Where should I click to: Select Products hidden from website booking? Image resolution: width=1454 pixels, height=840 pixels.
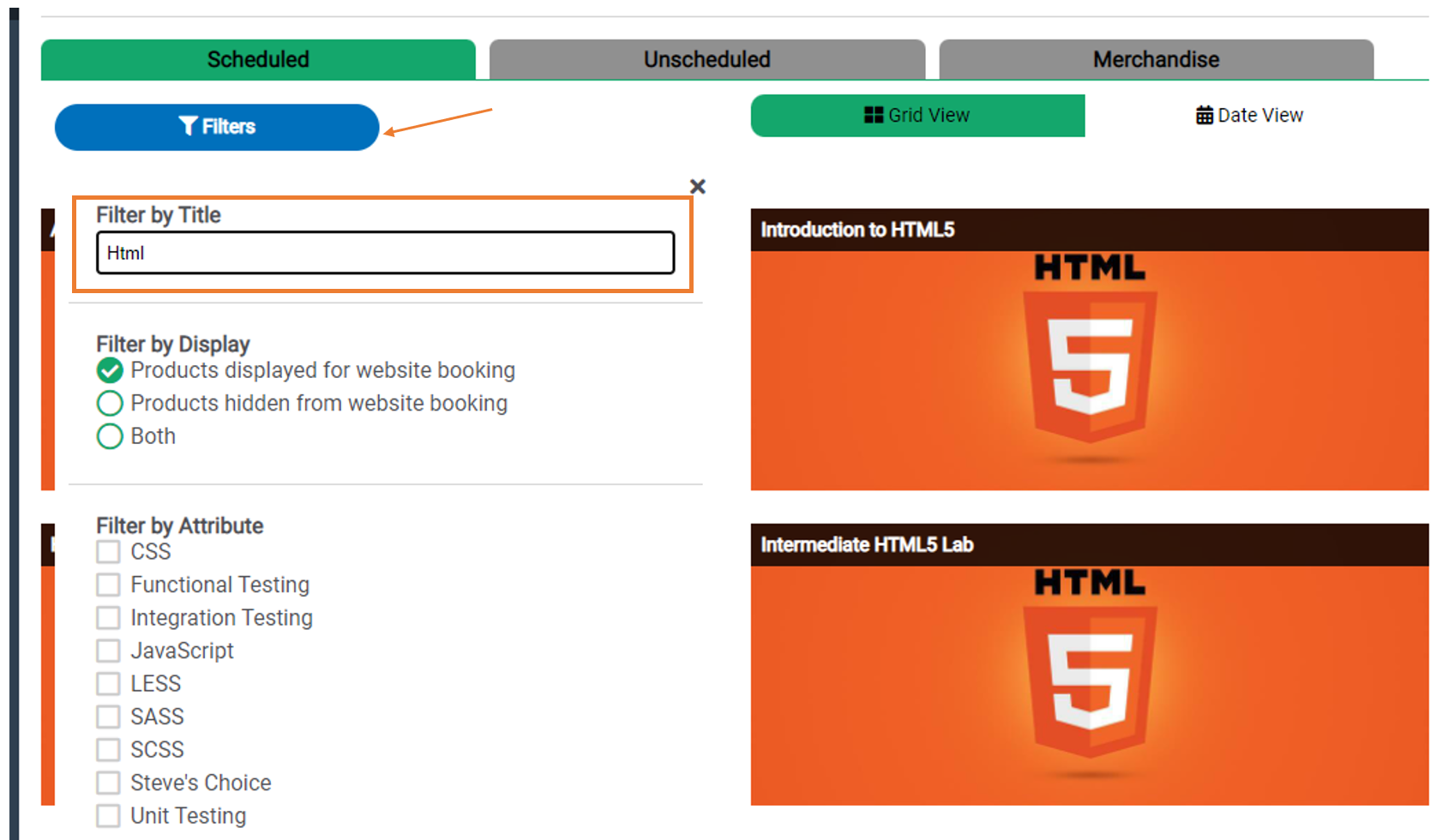[x=110, y=403]
